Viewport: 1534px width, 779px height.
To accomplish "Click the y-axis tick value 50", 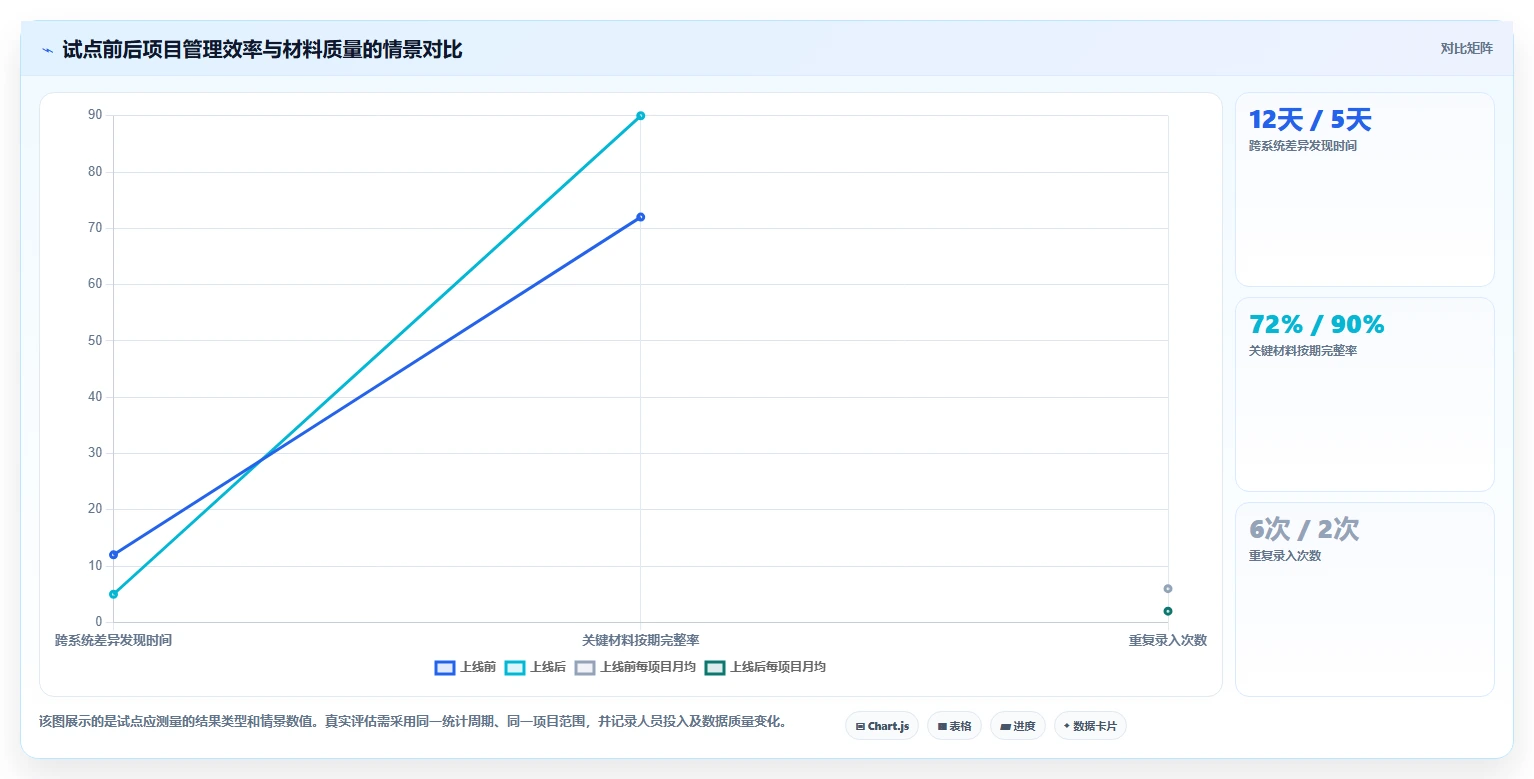I will (95, 340).
